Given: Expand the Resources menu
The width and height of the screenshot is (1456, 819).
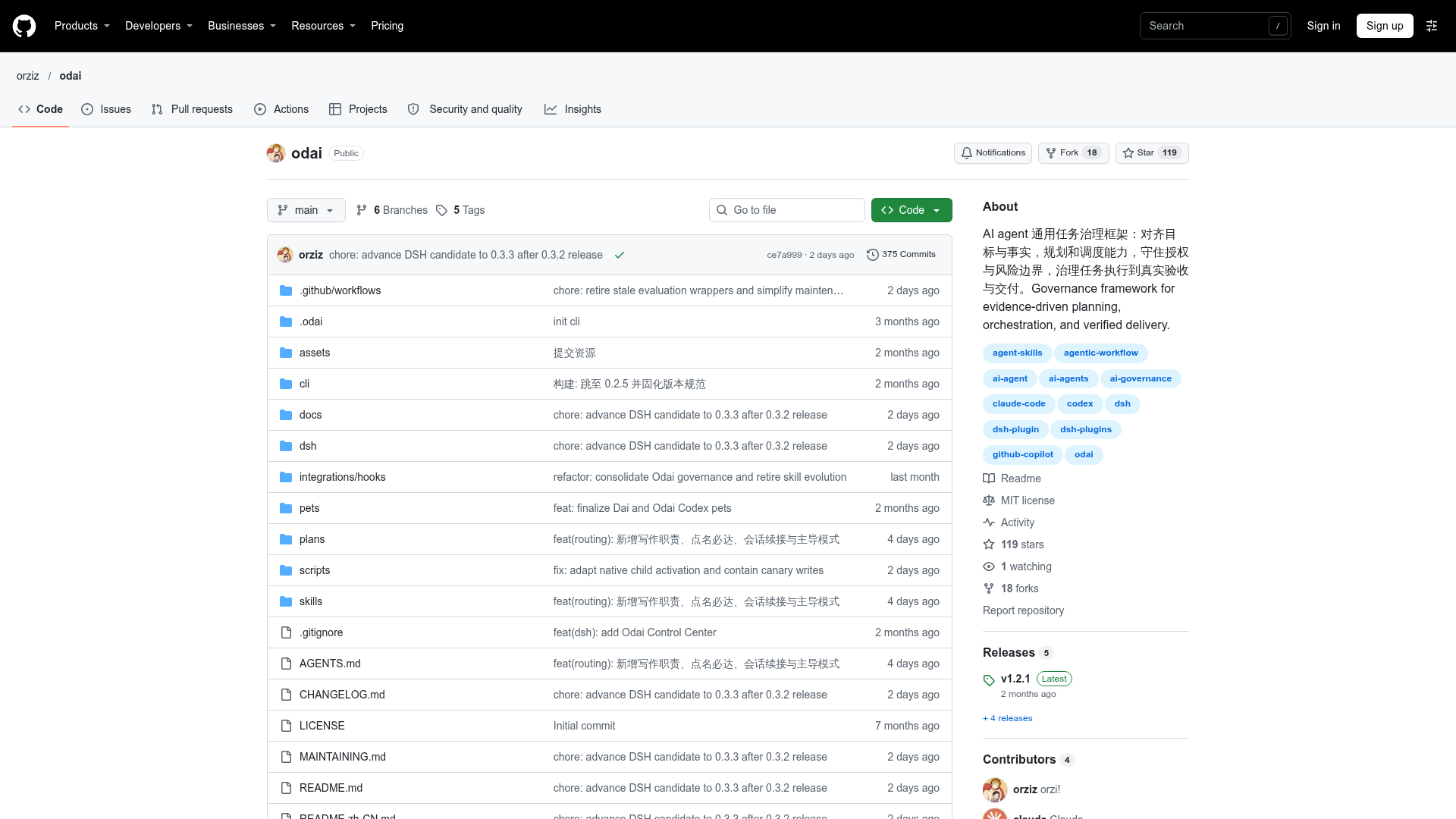Looking at the screenshot, I should 323,26.
